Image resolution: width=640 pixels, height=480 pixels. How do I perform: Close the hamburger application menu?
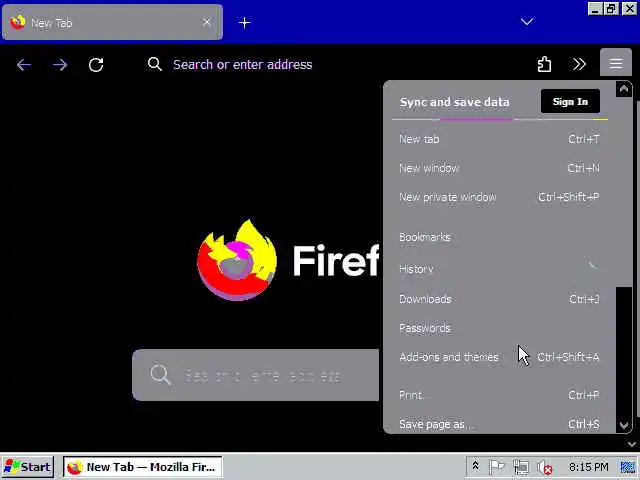[616, 64]
